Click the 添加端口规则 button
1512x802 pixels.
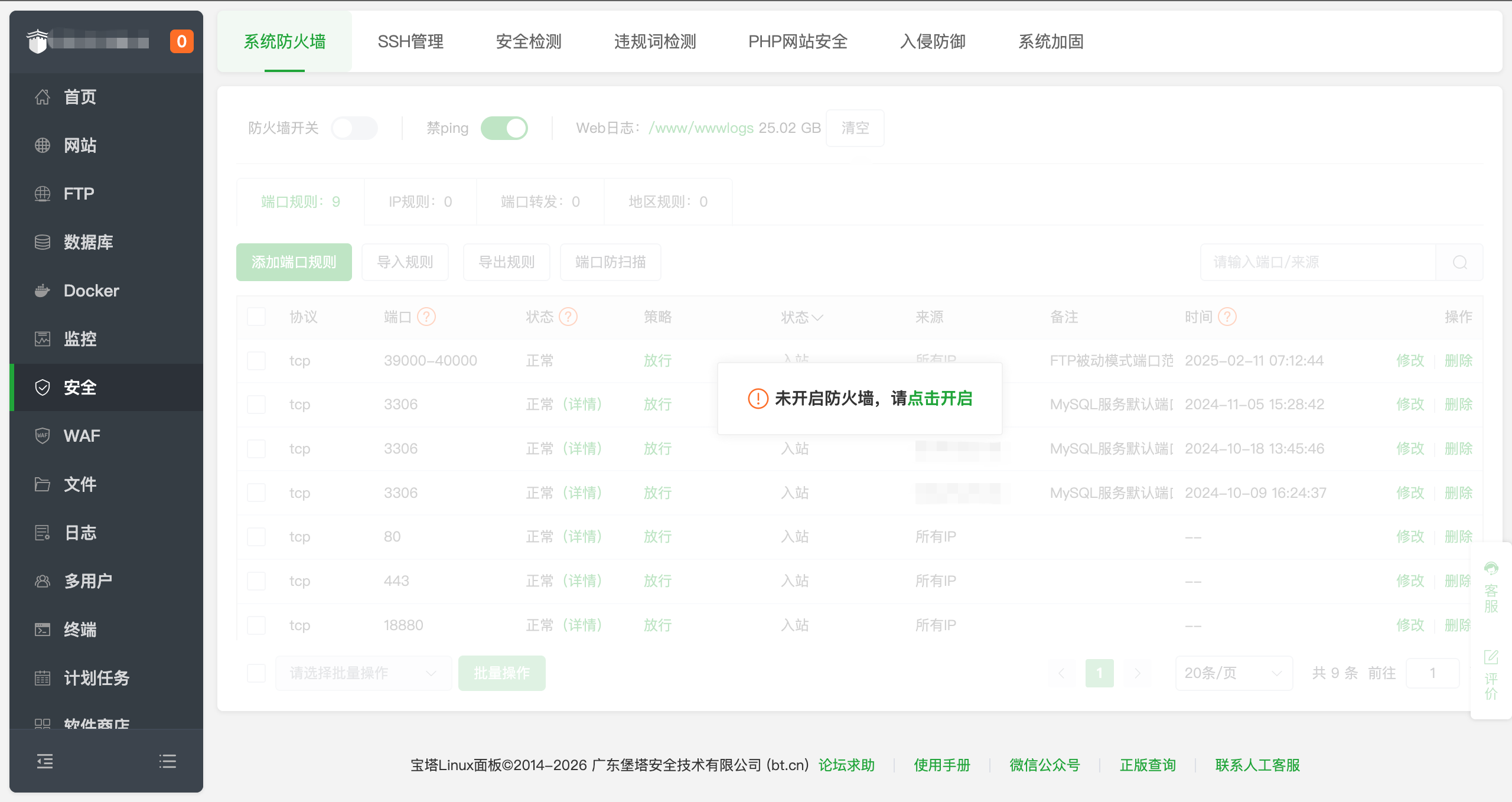coord(294,262)
